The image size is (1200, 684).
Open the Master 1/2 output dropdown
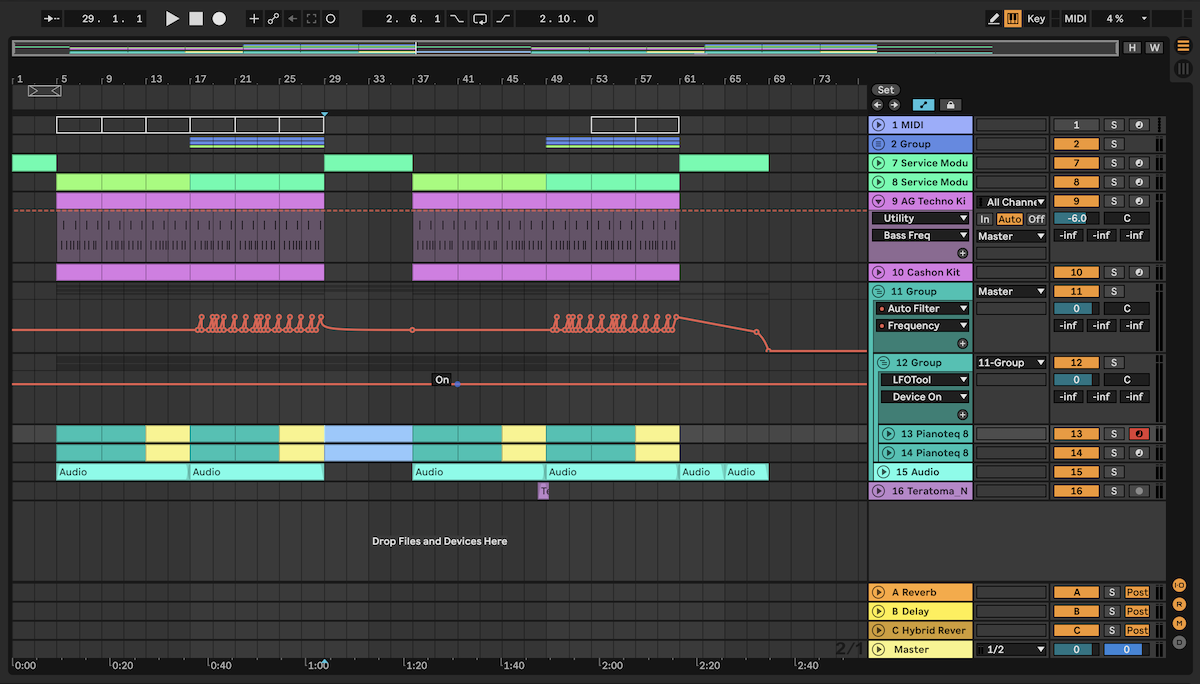[1011, 649]
